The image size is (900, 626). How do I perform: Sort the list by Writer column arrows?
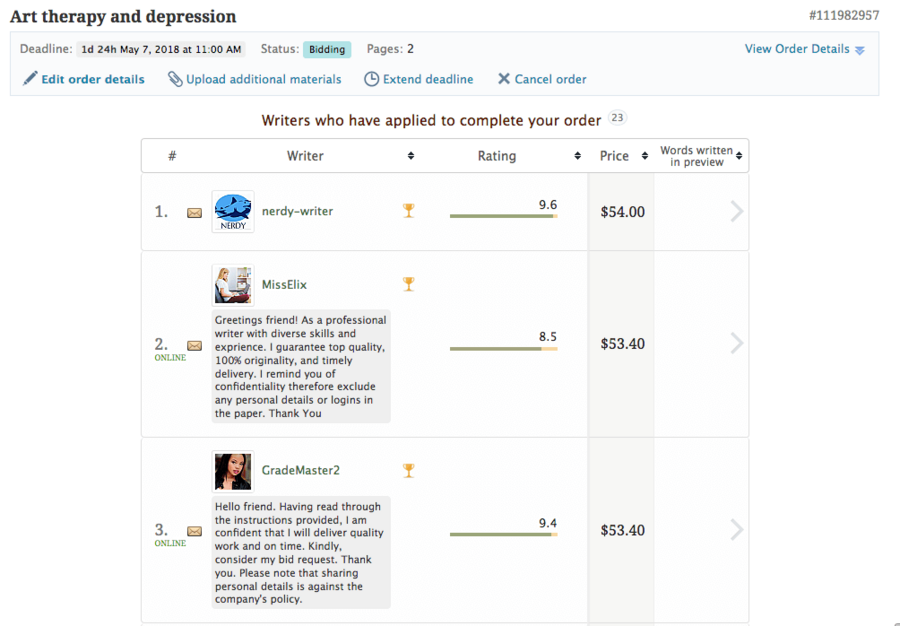(x=411, y=155)
